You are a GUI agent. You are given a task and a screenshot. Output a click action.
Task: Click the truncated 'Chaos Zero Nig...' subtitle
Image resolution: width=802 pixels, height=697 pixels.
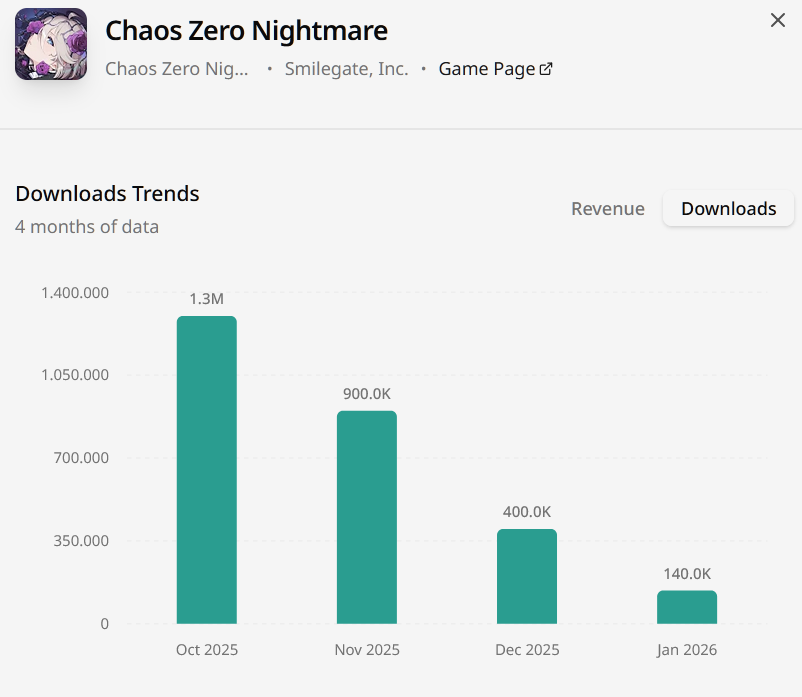177,69
